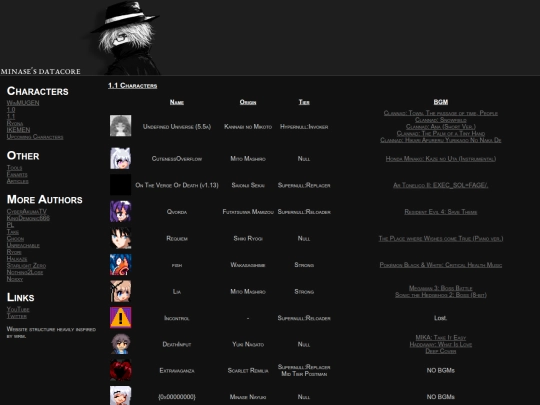Open the Megaman 3: Boss Battle link
The height and width of the screenshot is (405, 540).
tap(441, 288)
